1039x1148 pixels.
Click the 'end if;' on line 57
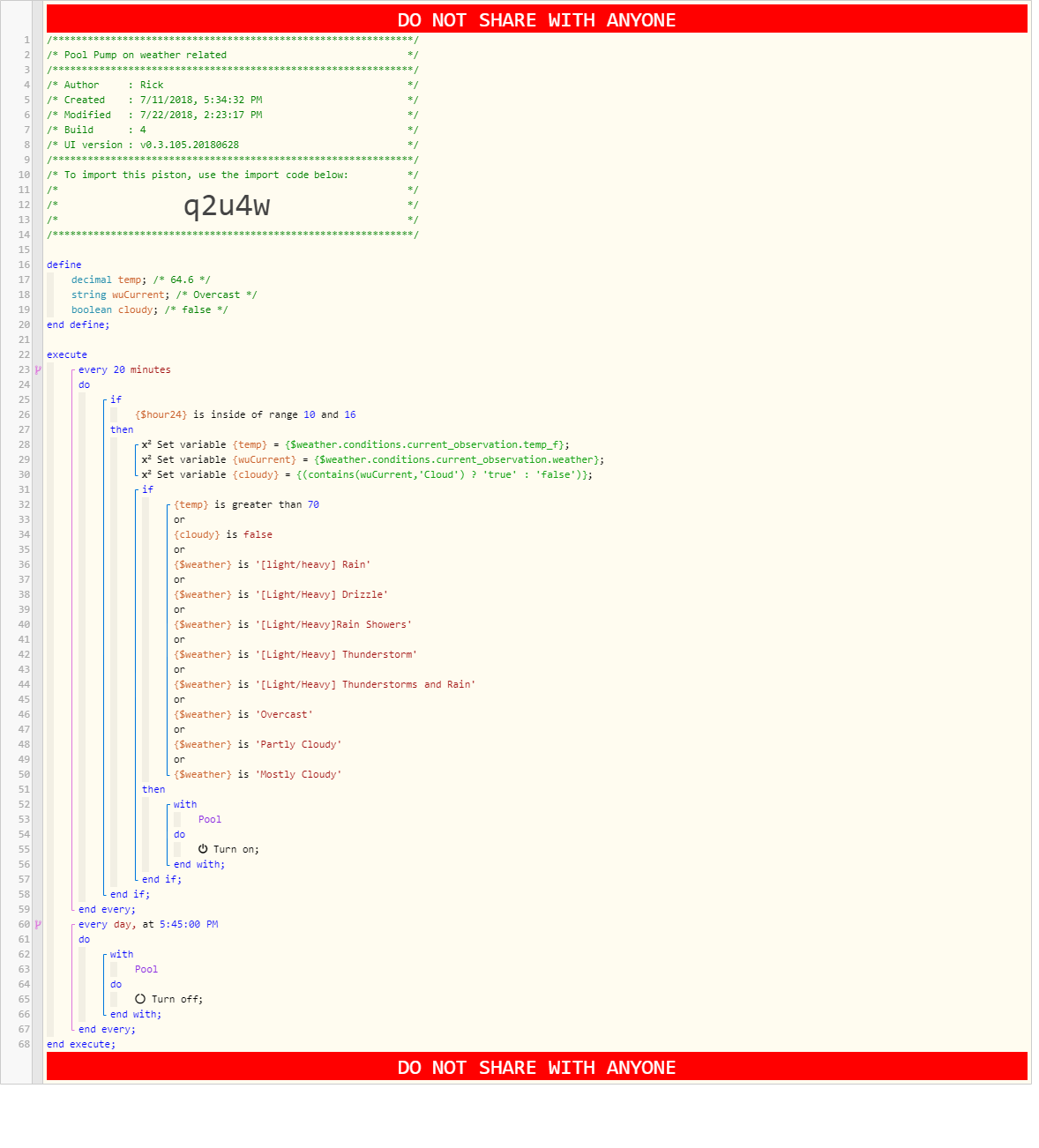click(x=161, y=879)
